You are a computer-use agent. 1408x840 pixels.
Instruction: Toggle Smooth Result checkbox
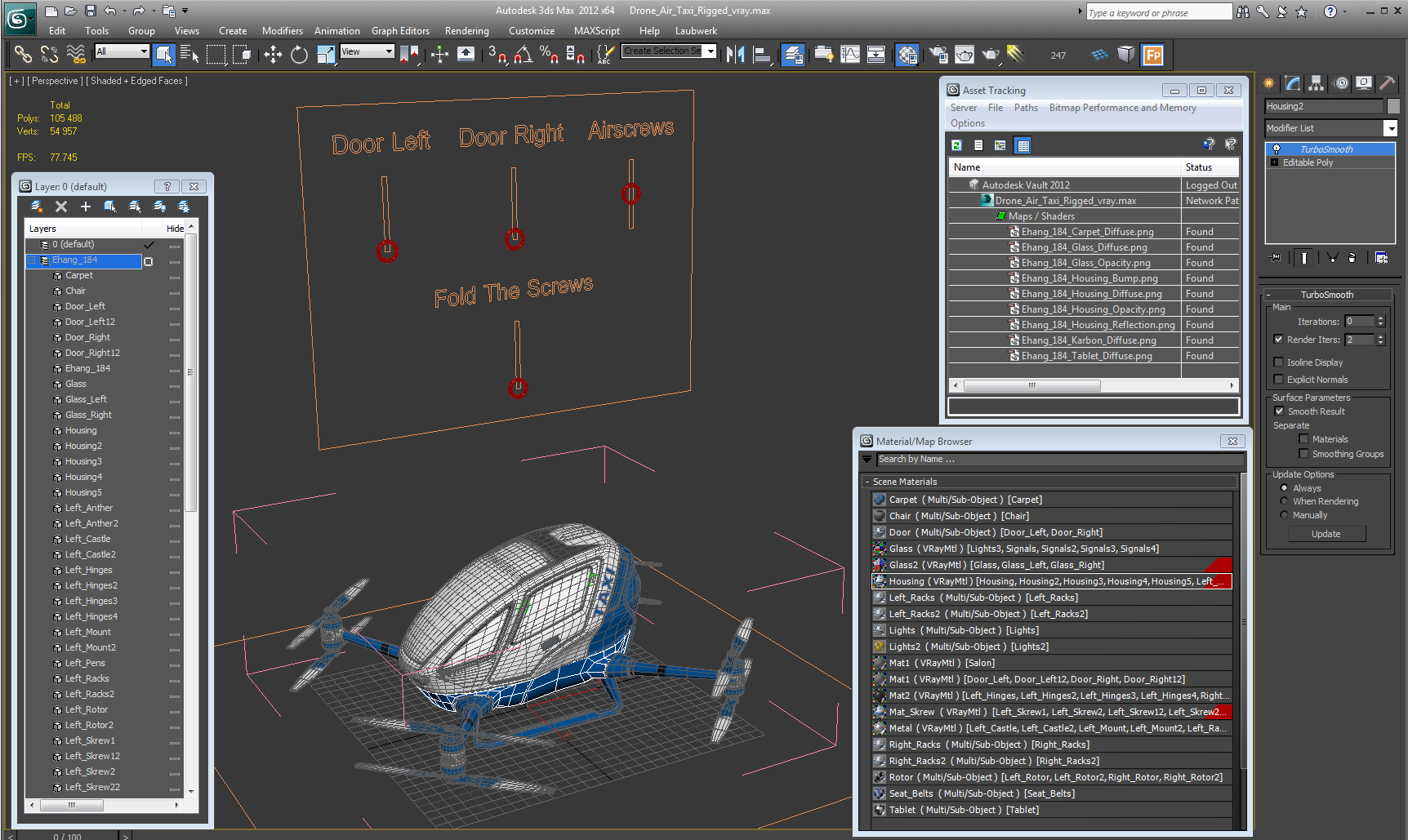pyautogui.click(x=1279, y=411)
